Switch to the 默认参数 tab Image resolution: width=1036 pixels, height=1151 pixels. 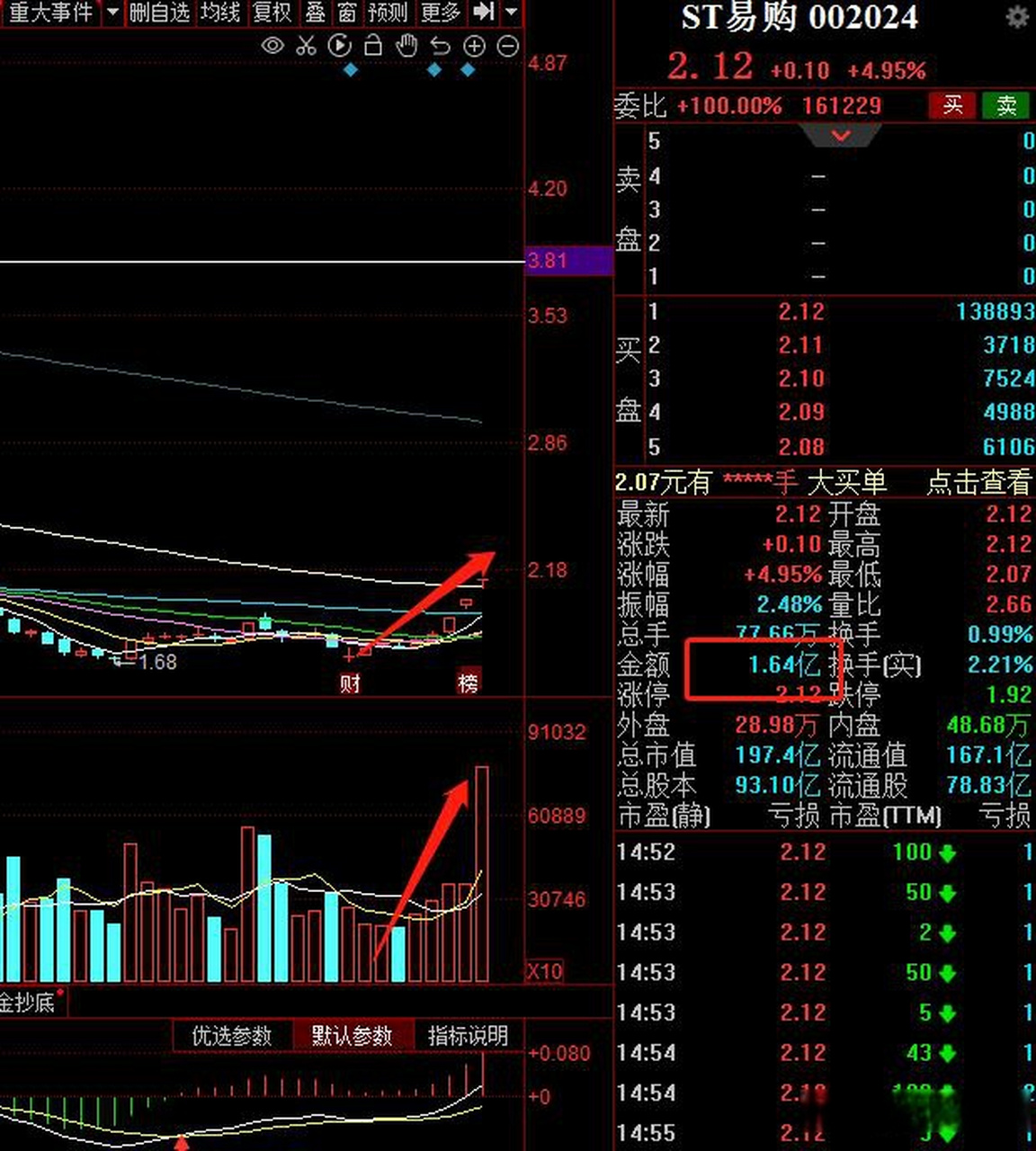352,1036
